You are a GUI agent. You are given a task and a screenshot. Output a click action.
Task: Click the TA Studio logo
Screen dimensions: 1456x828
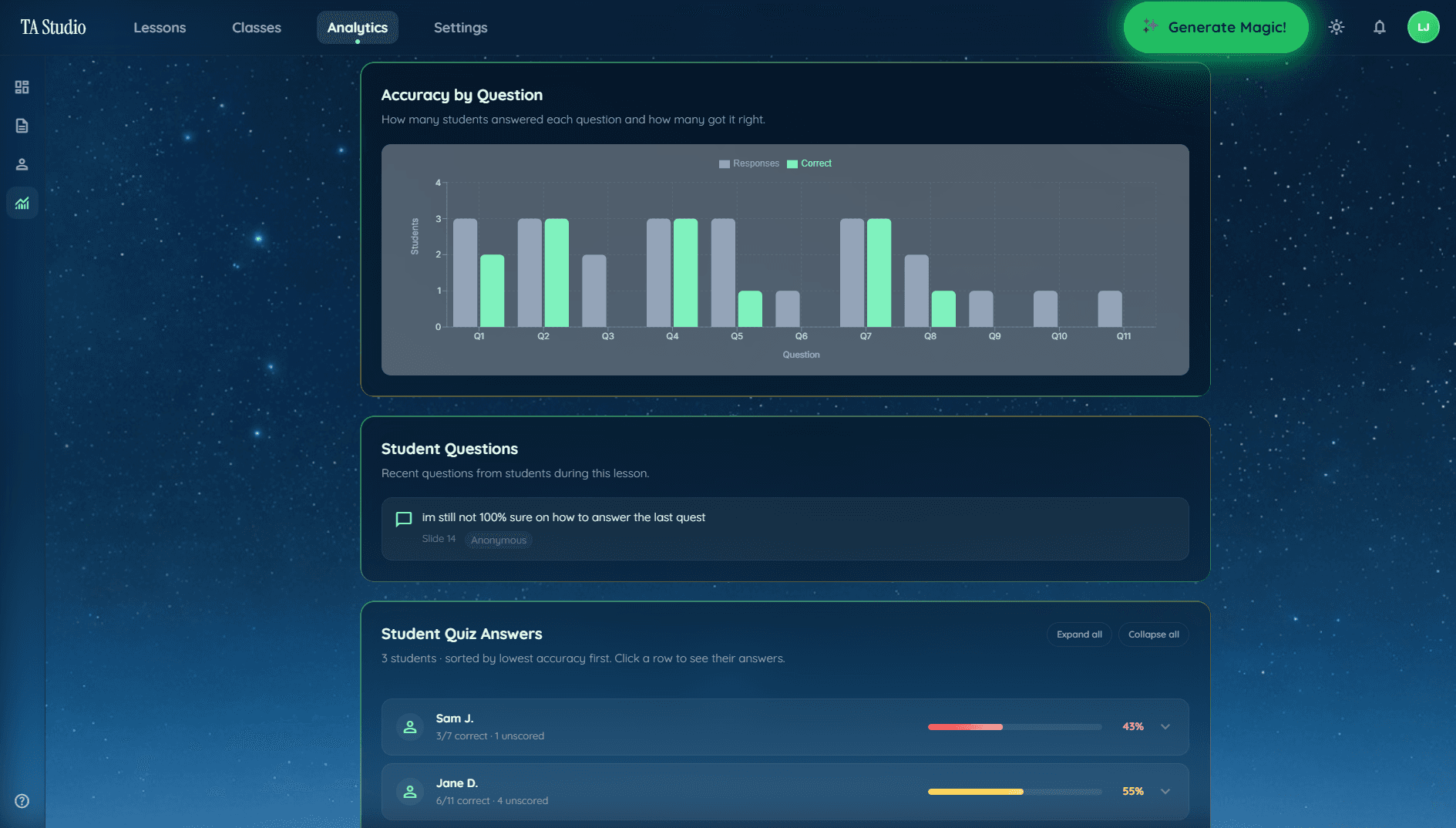point(53,28)
